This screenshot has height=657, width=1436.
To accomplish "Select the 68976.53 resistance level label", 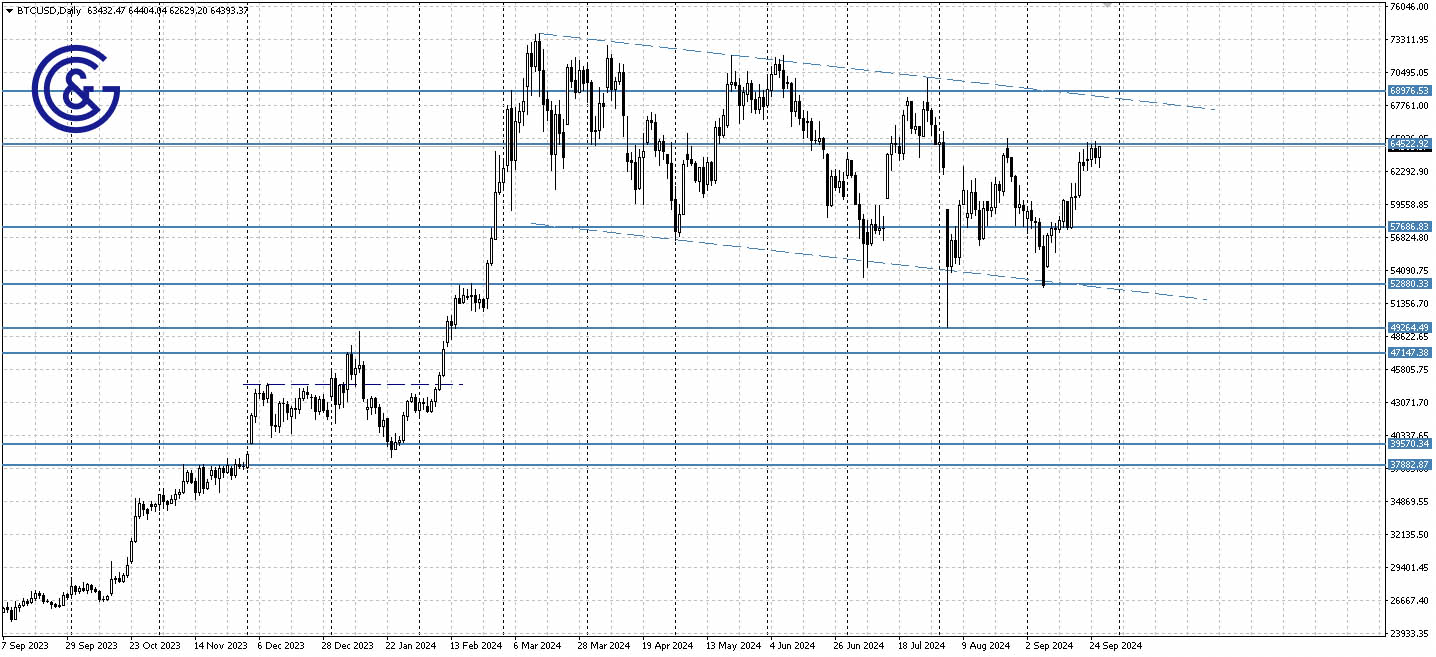I will coord(1411,90).
